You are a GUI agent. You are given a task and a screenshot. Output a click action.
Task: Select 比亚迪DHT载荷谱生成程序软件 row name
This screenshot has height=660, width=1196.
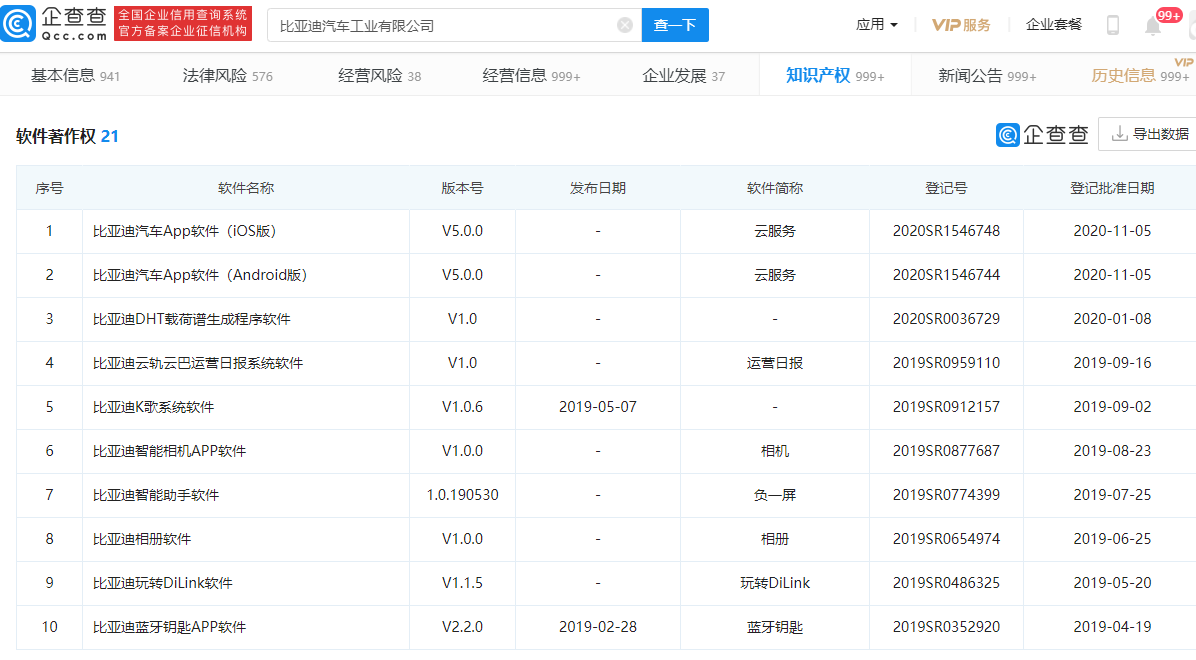191,319
